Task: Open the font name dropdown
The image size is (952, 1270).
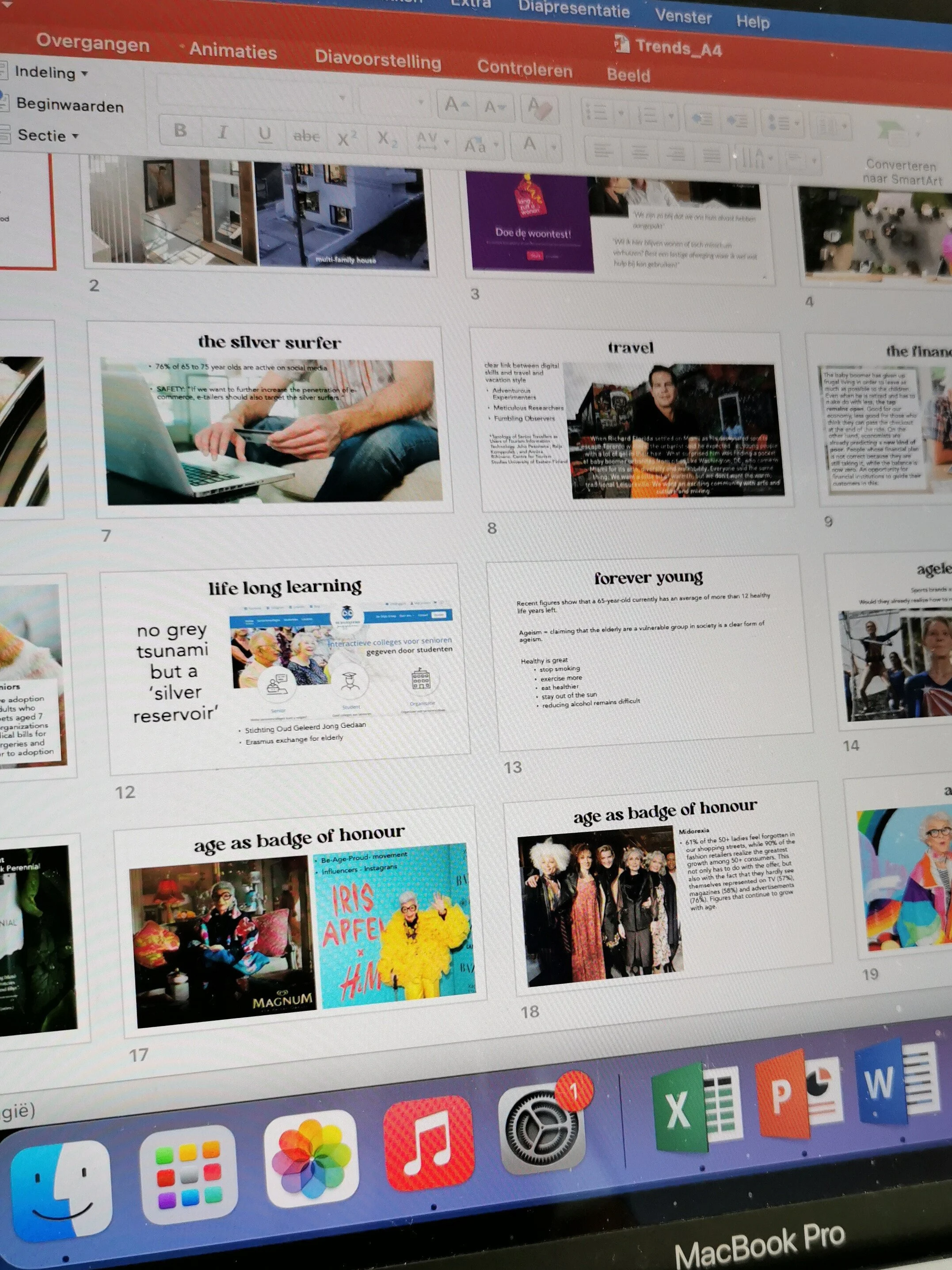Action: click(x=342, y=99)
